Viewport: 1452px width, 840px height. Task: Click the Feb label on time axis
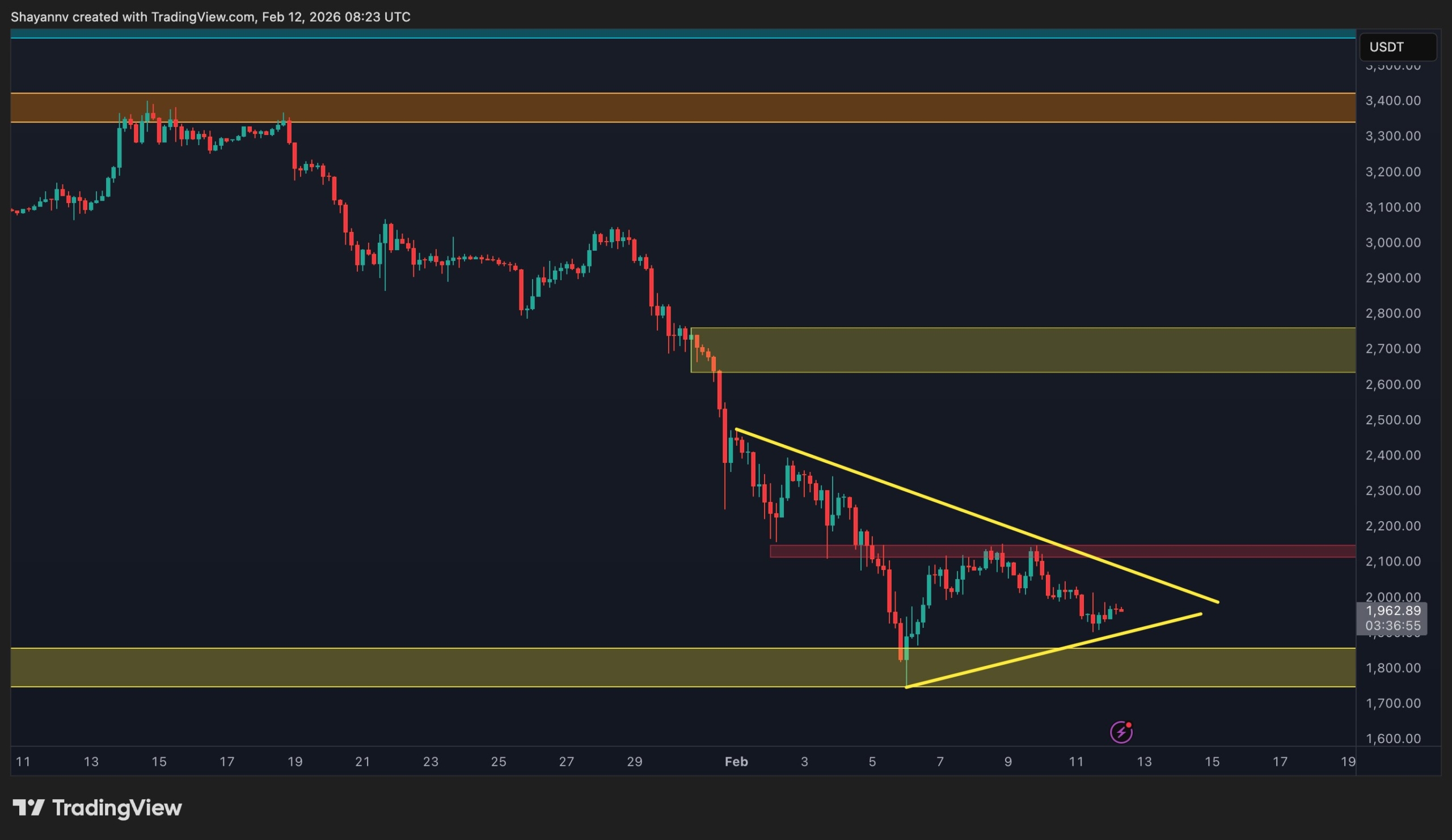tap(736, 762)
